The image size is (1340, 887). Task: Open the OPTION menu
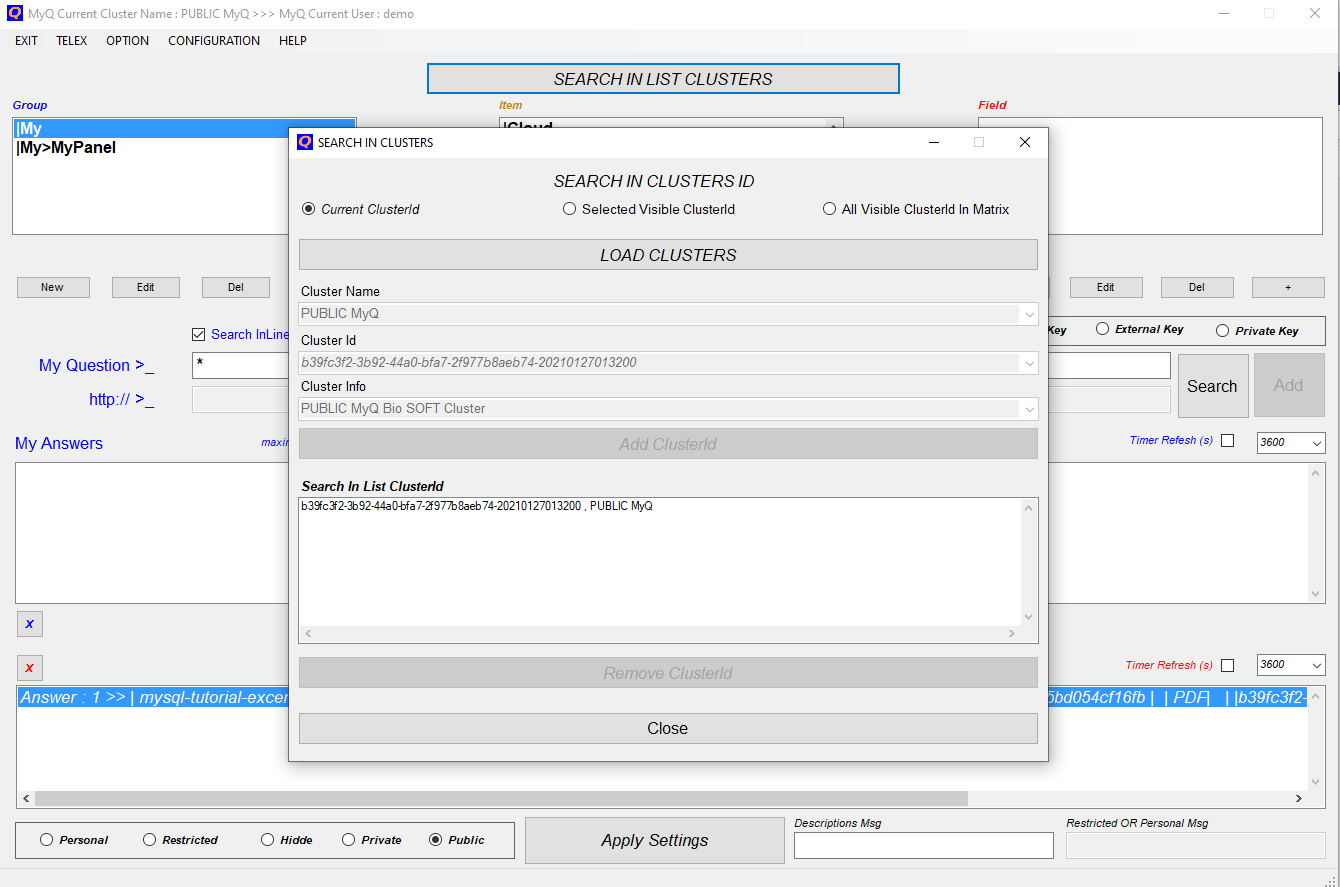[x=127, y=41]
